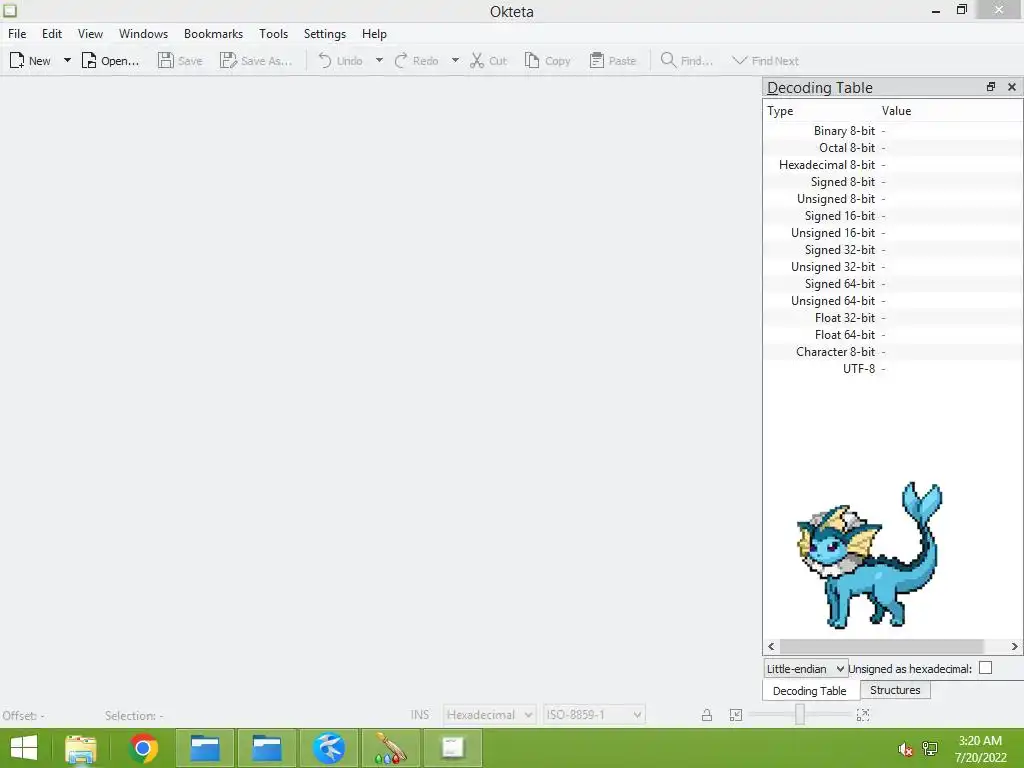This screenshot has height=768, width=1024.
Task: Open the Little-endian byte order dropdown
Action: tap(806, 669)
